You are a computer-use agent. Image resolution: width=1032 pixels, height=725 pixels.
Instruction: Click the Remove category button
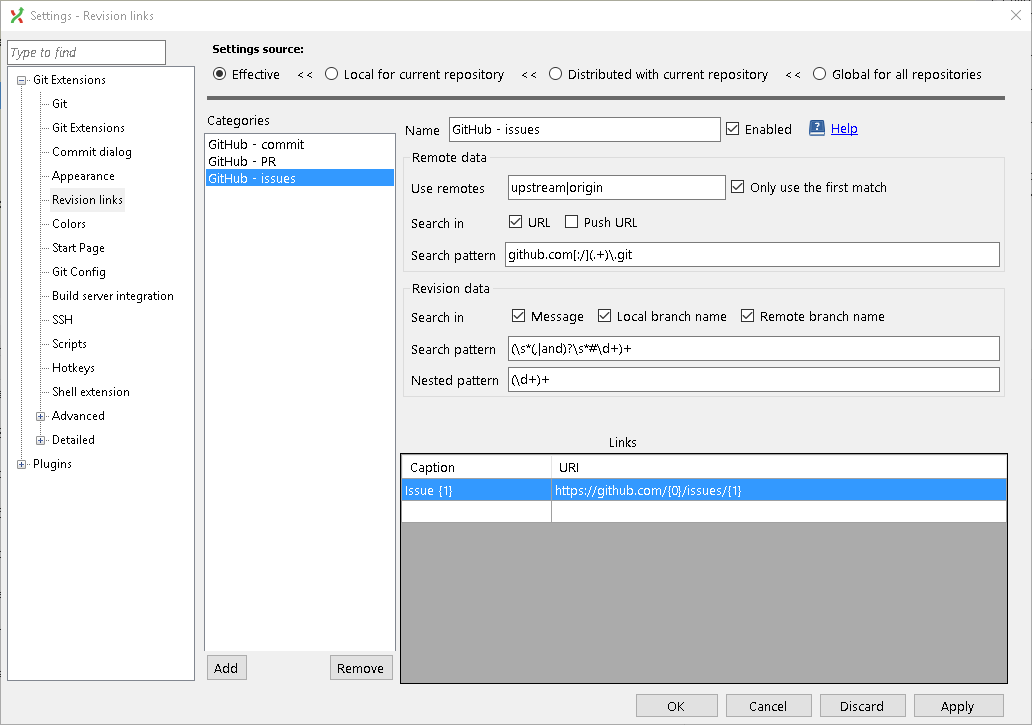361,668
